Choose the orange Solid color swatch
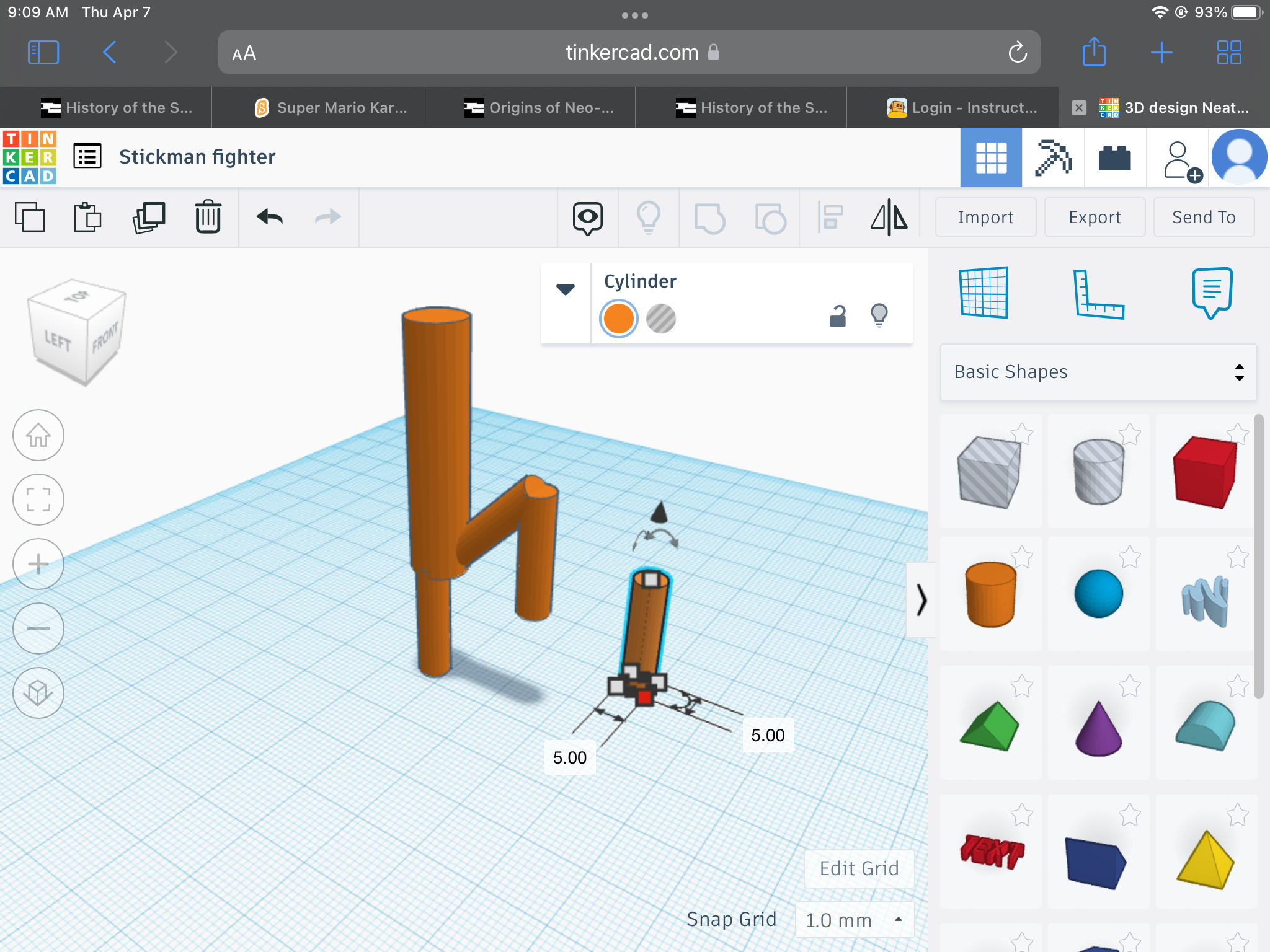The height and width of the screenshot is (952, 1270). 618,319
